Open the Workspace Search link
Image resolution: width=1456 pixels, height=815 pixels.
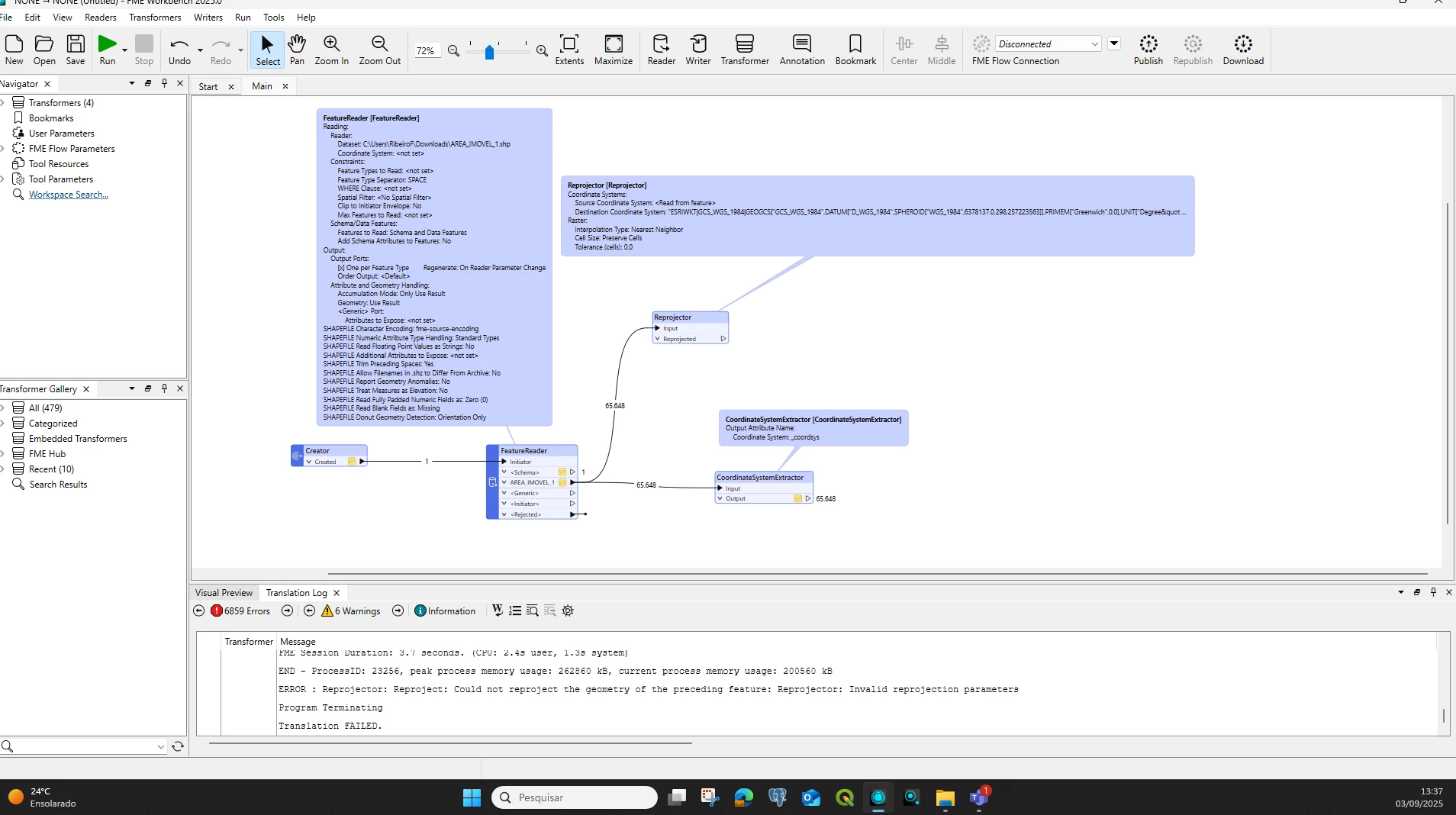[69, 195]
